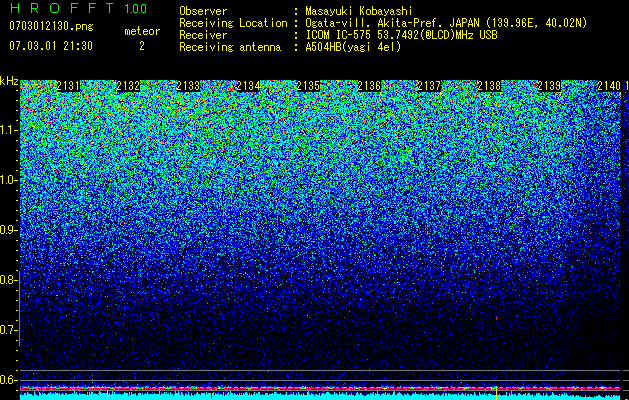Click the 2138 time marker

point(489,86)
